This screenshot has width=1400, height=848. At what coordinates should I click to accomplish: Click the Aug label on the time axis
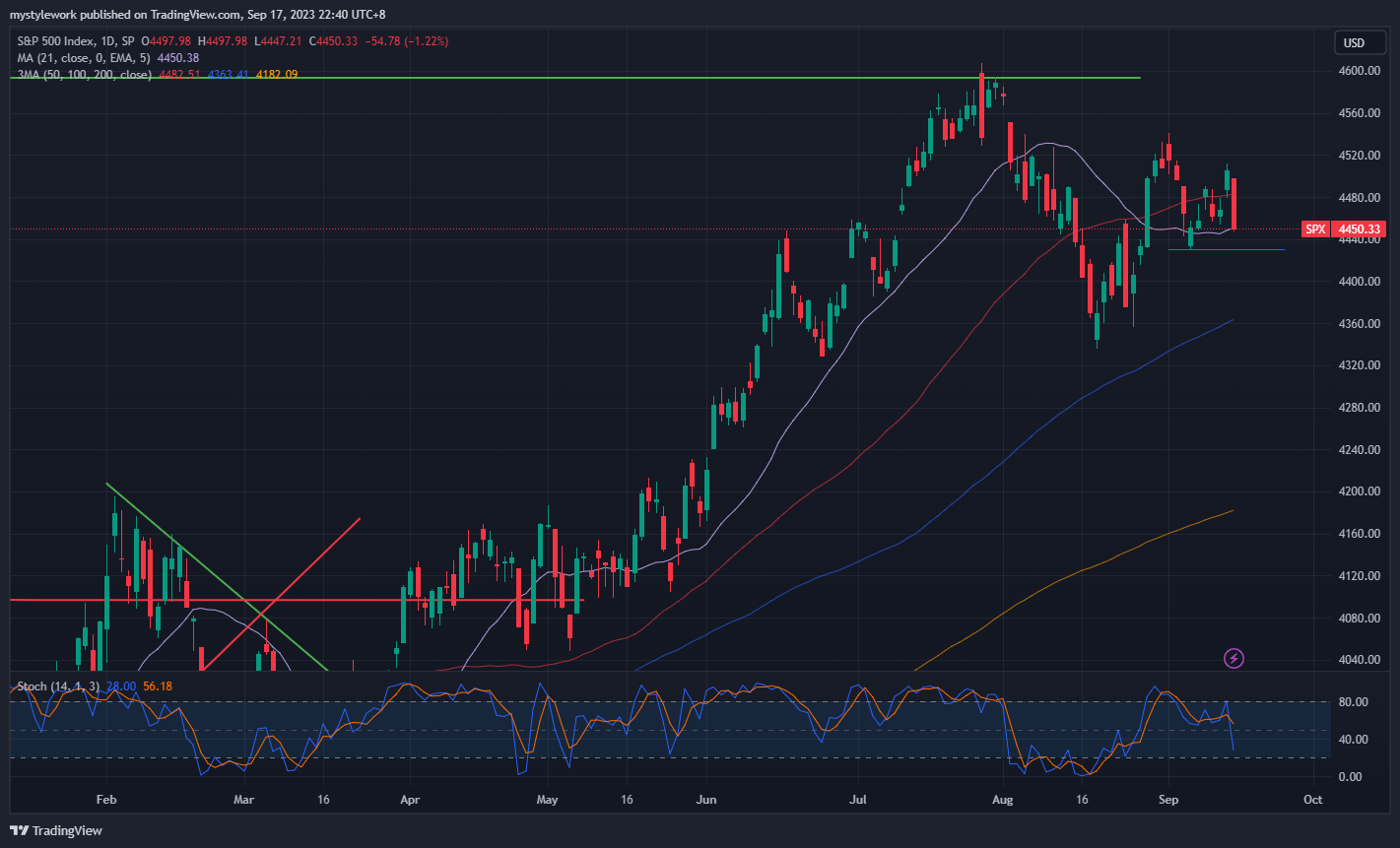tap(1002, 800)
